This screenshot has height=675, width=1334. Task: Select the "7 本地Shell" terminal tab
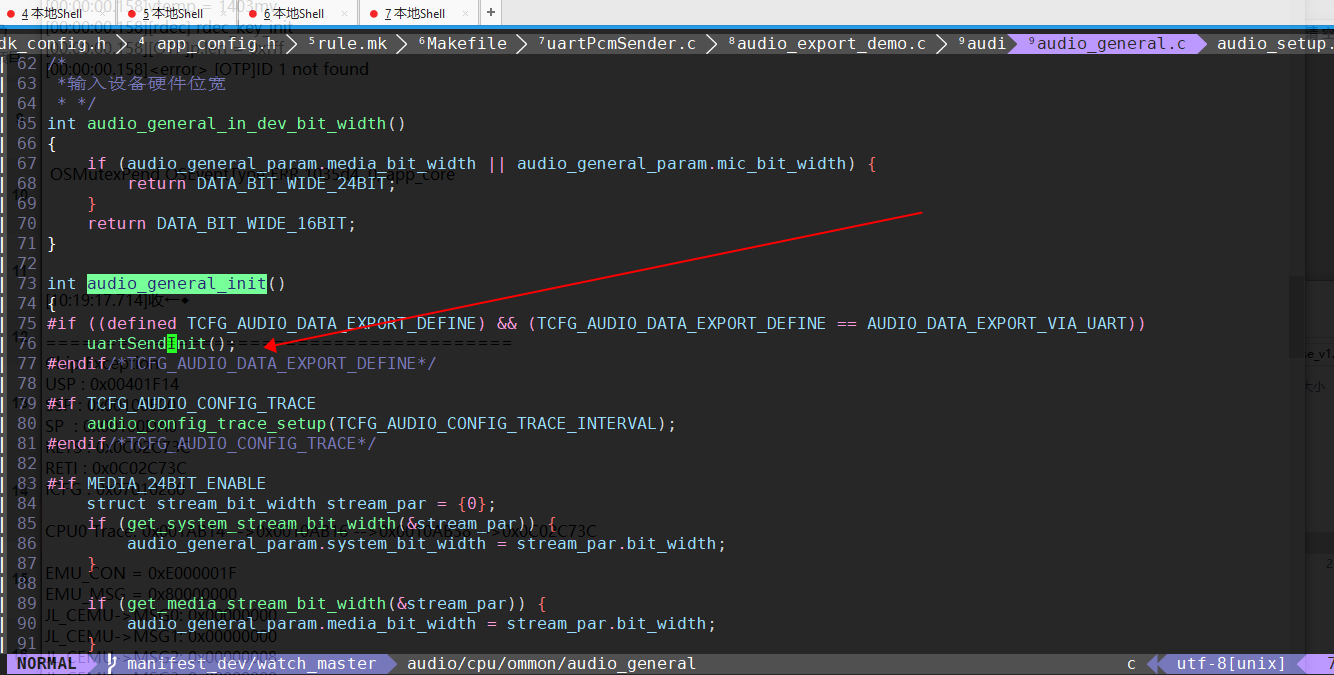coord(415,13)
